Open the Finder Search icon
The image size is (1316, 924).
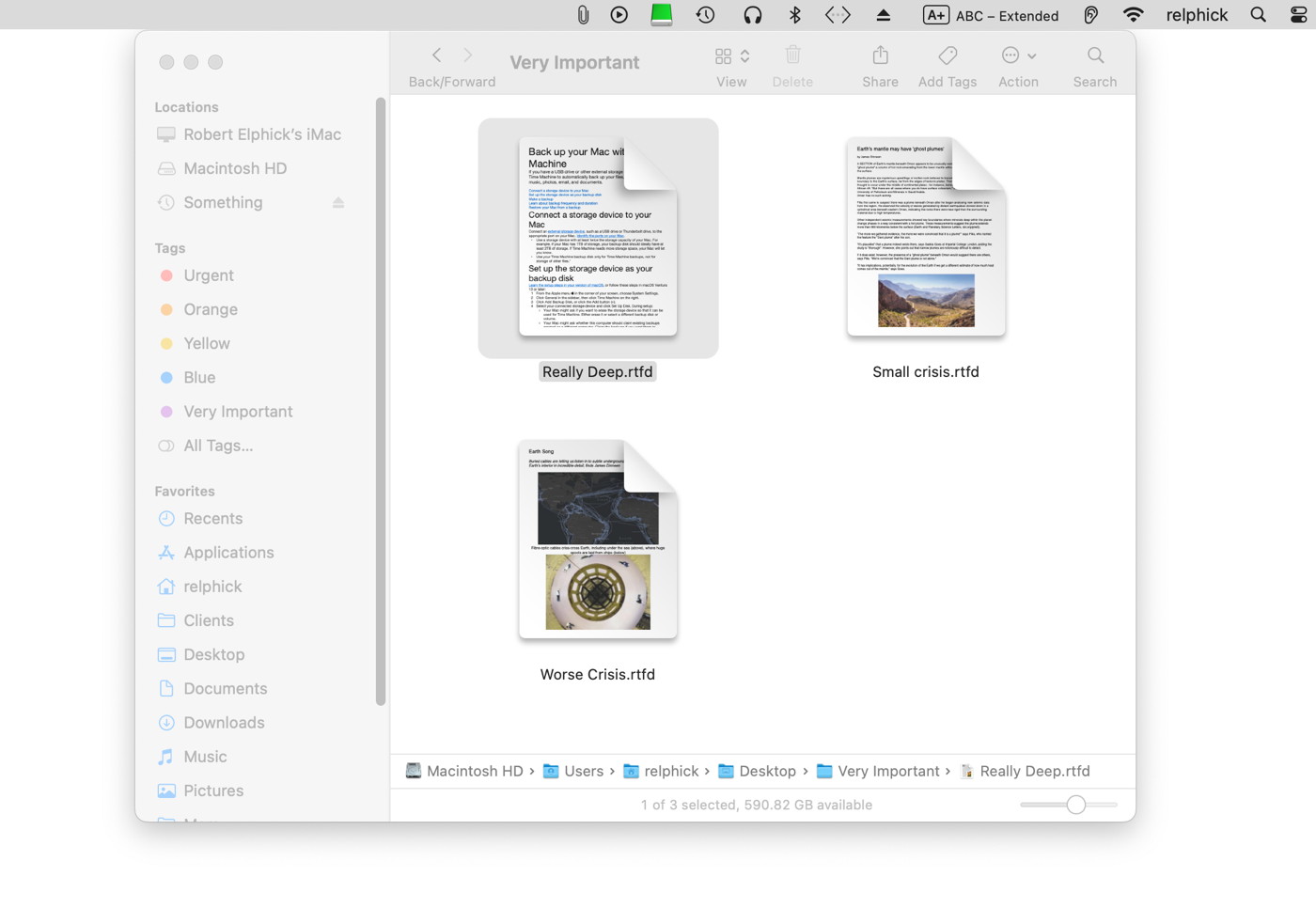1095,56
